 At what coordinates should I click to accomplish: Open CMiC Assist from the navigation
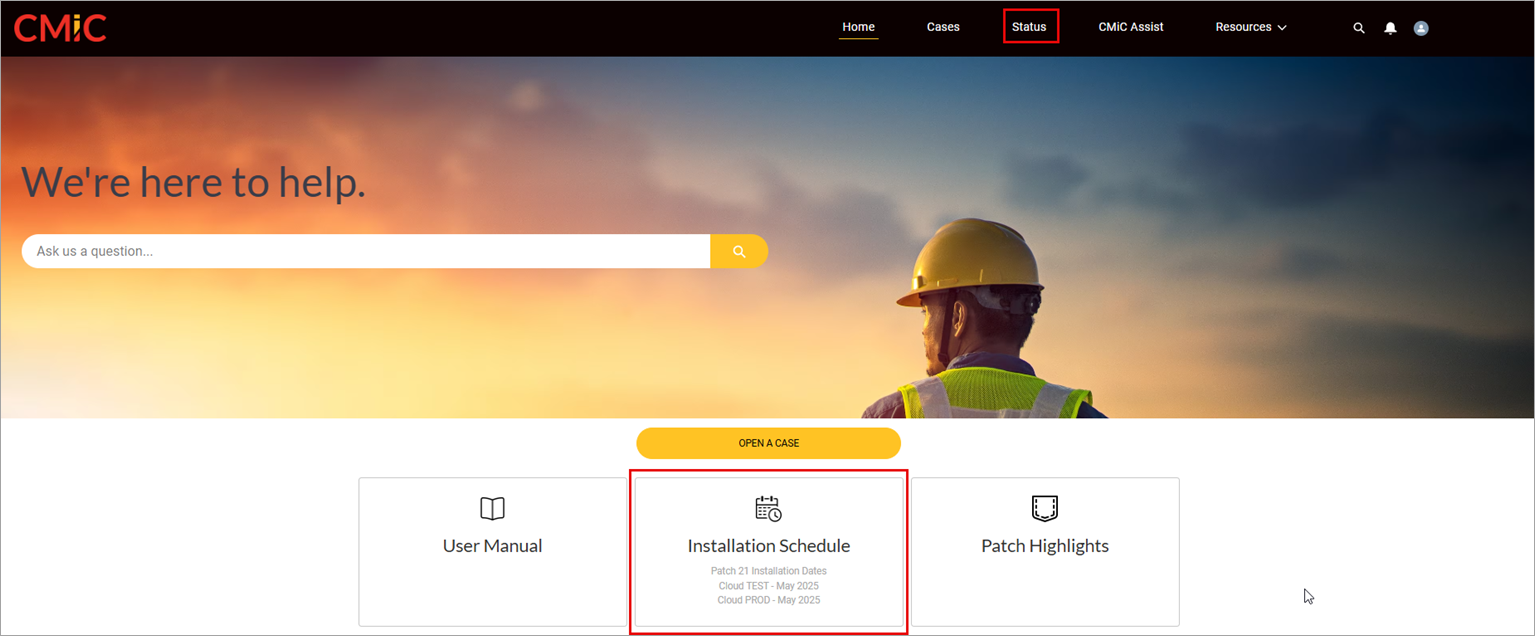point(1130,27)
